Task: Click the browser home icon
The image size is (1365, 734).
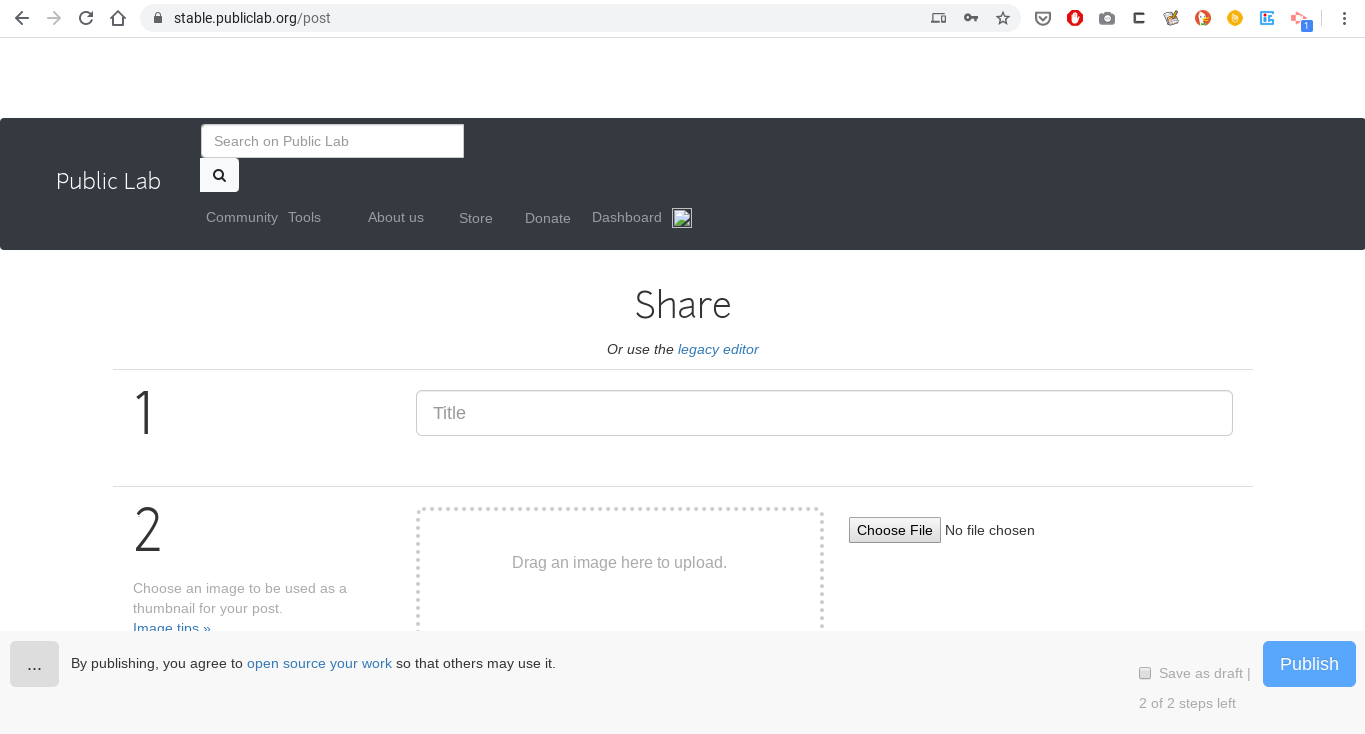Action: tap(117, 17)
